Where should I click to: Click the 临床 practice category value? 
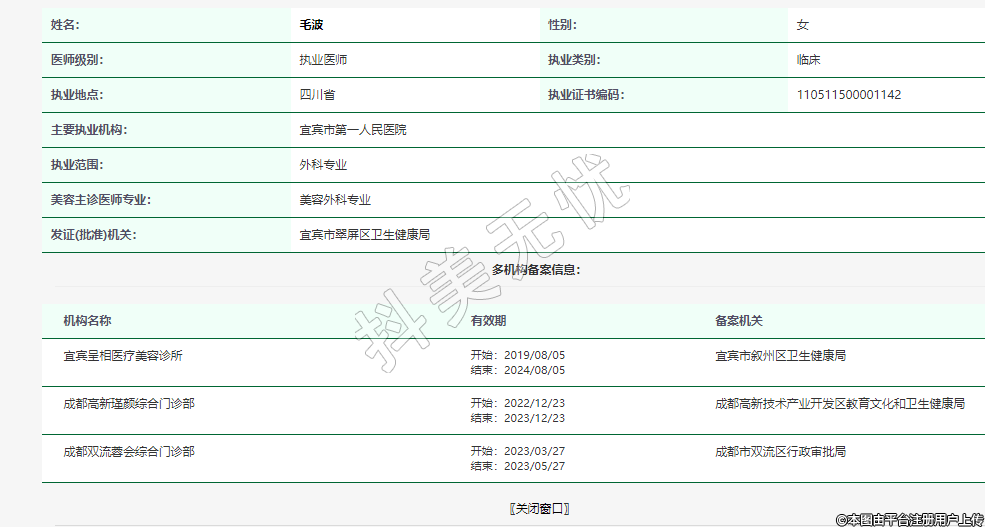[x=808, y=60]
